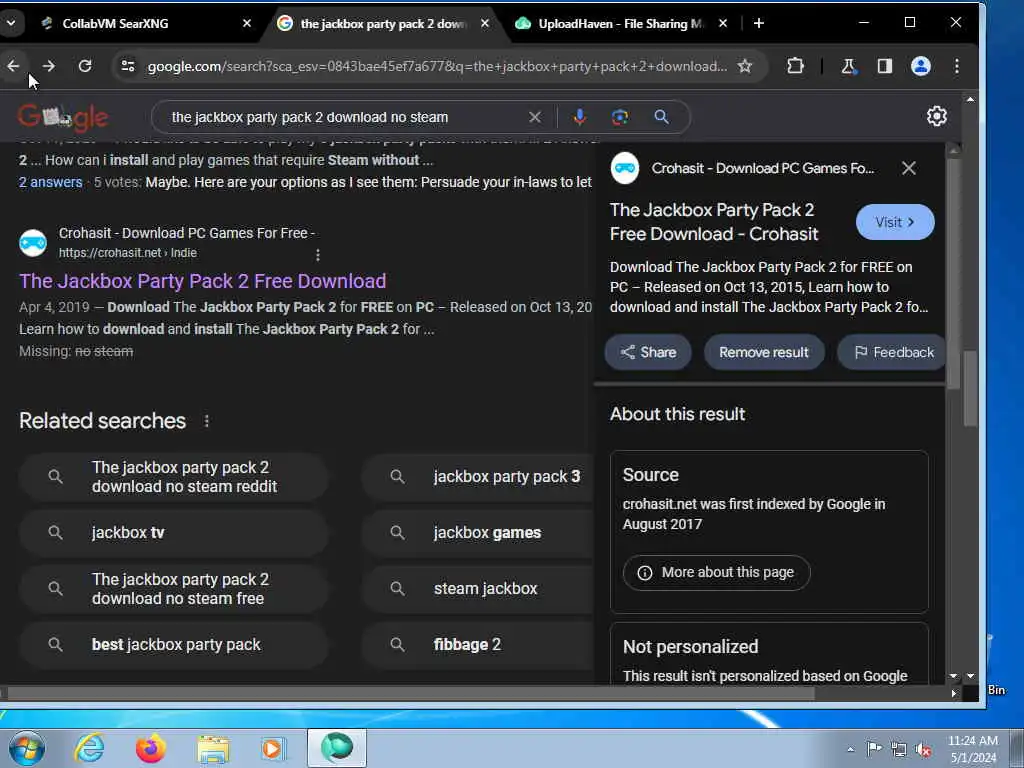Open Chrome Labs flask icon
The width and height of the screenshot is (1024, 768).
(848, 66)
